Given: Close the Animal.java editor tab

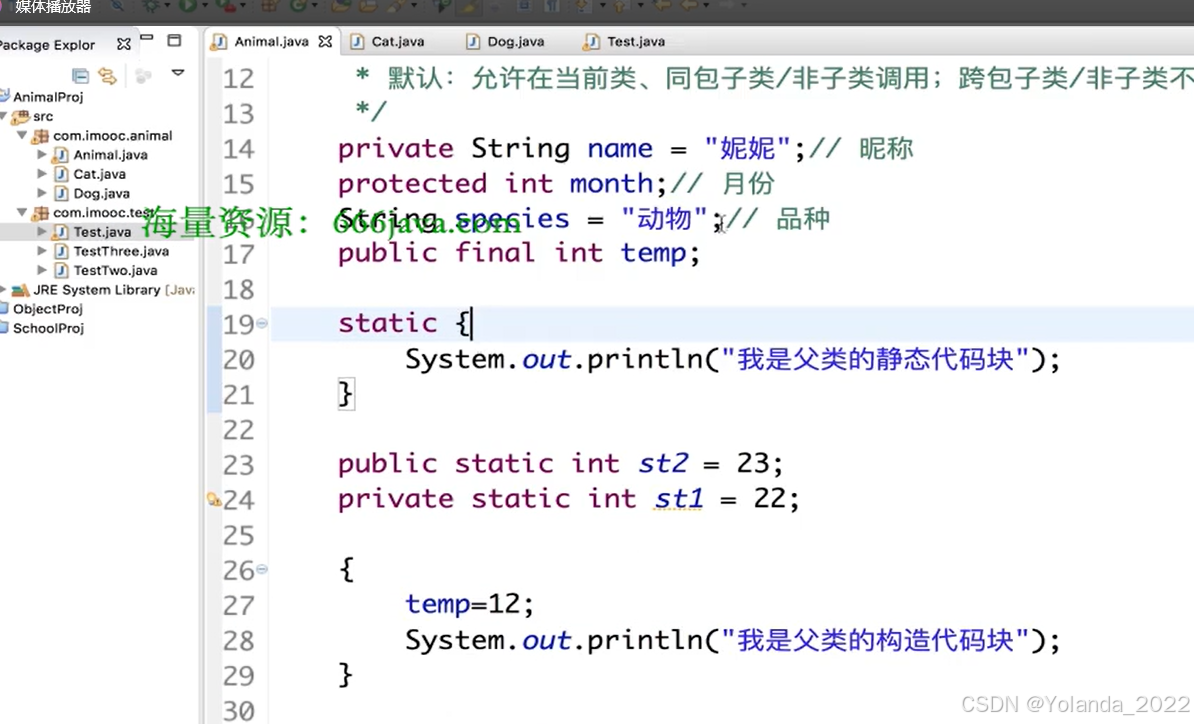Looking at the screenshot, I should (x=325, y=41).
